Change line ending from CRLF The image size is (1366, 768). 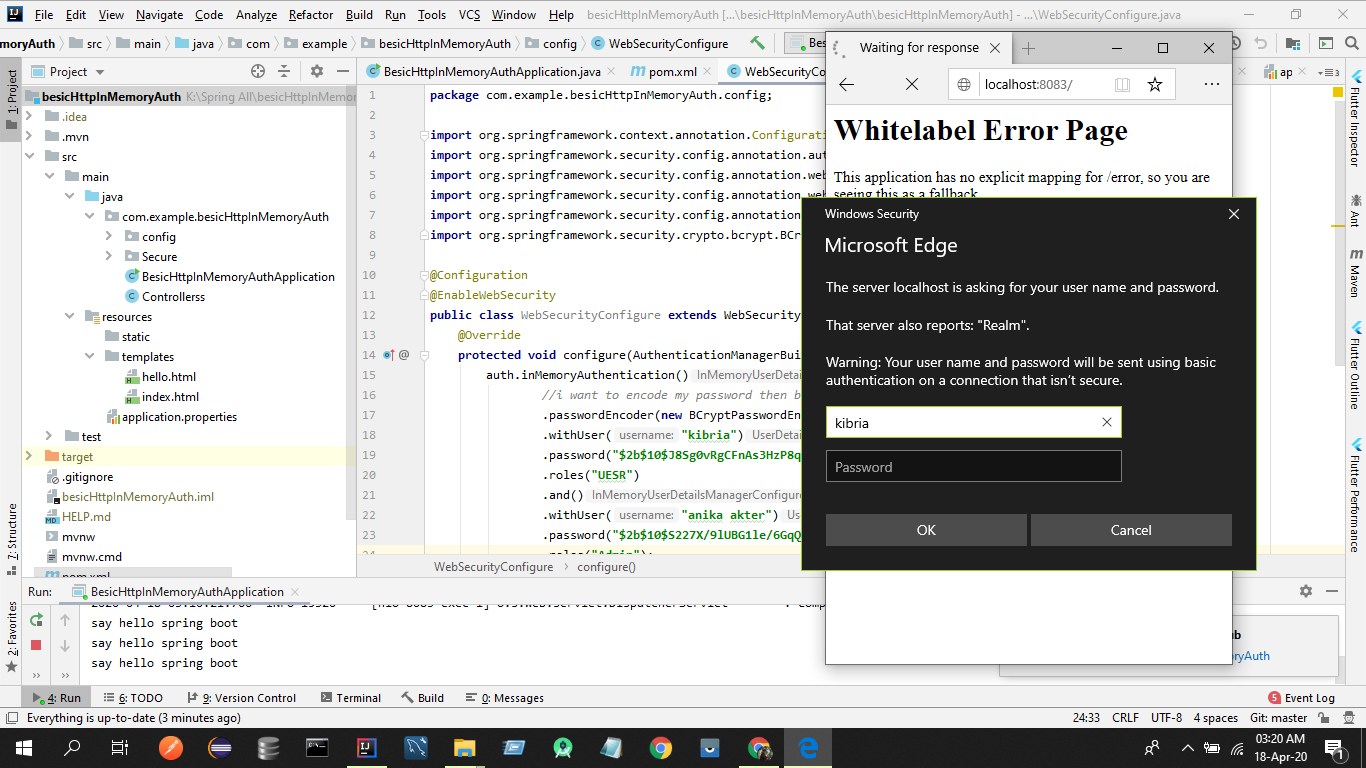click(x=1125, y=717)
